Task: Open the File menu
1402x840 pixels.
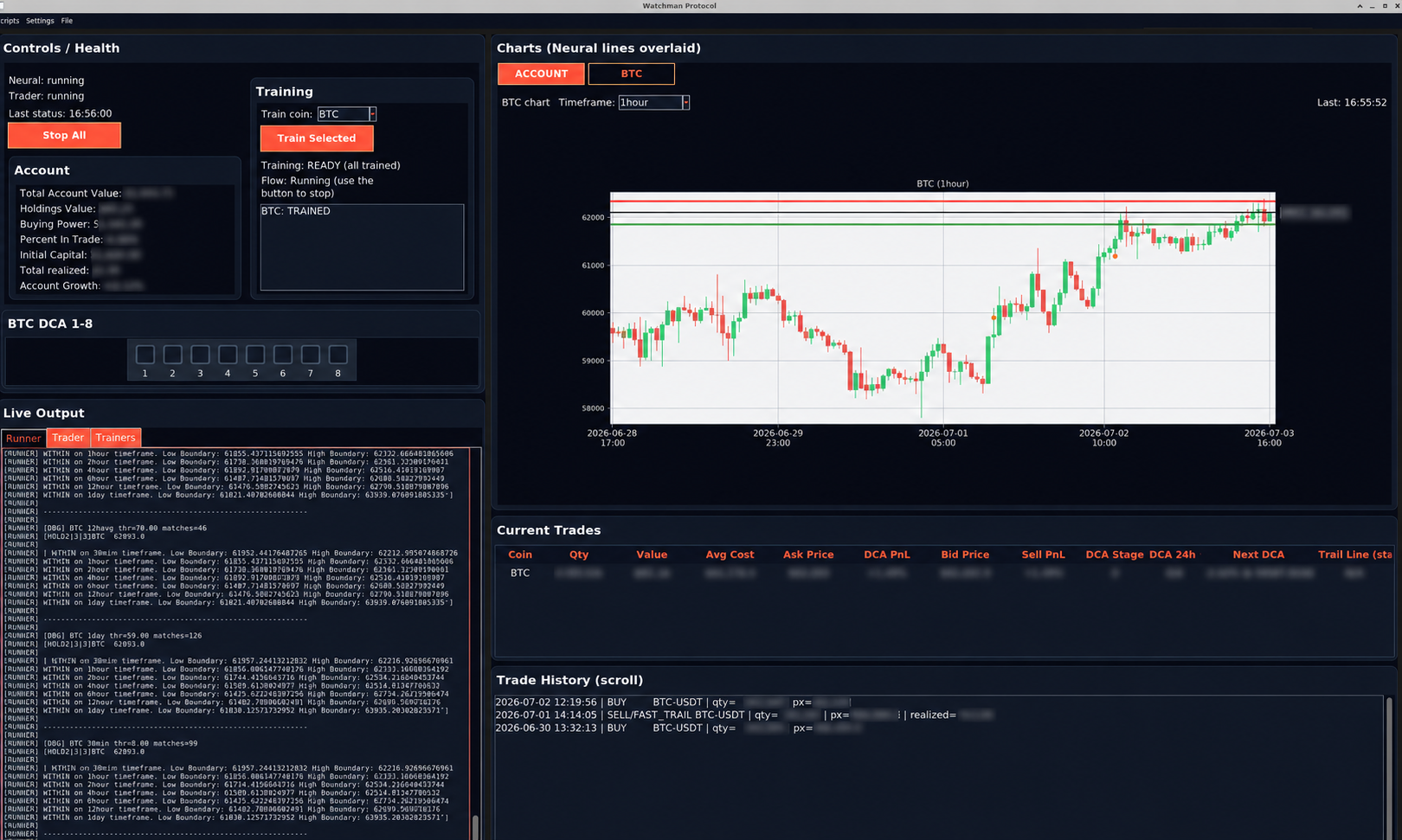Action: [67, 21]
